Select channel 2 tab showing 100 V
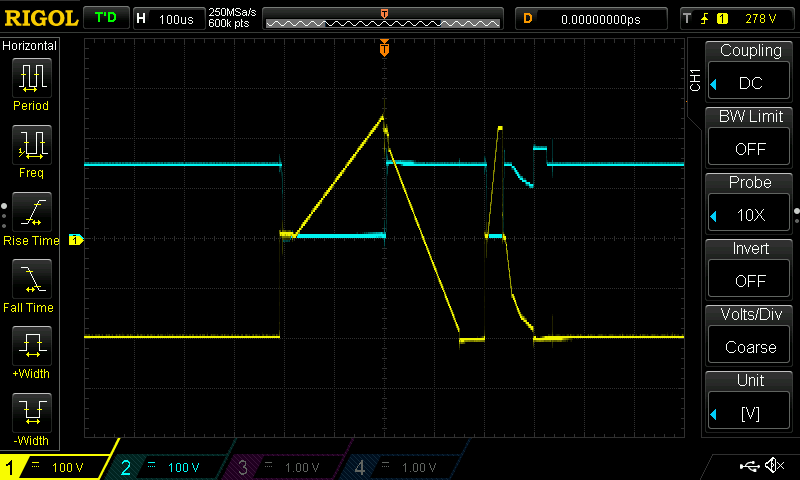This screenshot has height=480, width=800. 171,467
